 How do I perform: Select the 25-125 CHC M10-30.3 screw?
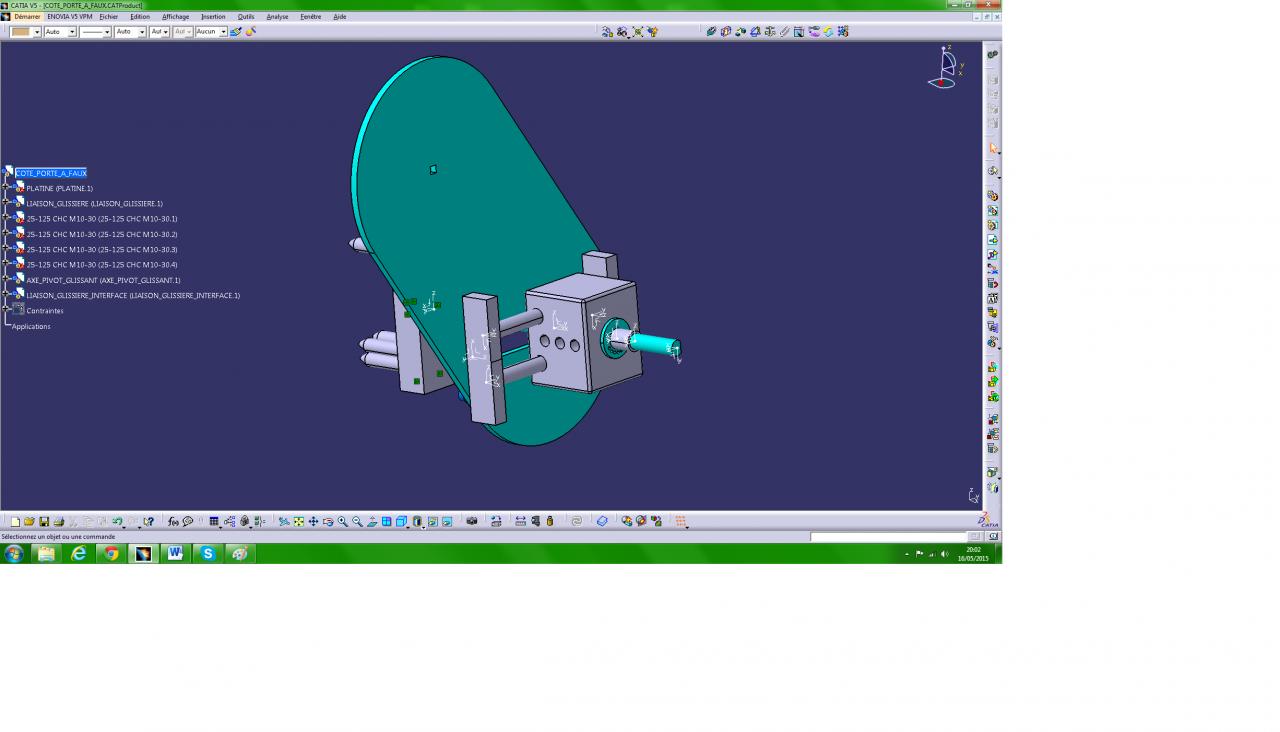[102, 249]
